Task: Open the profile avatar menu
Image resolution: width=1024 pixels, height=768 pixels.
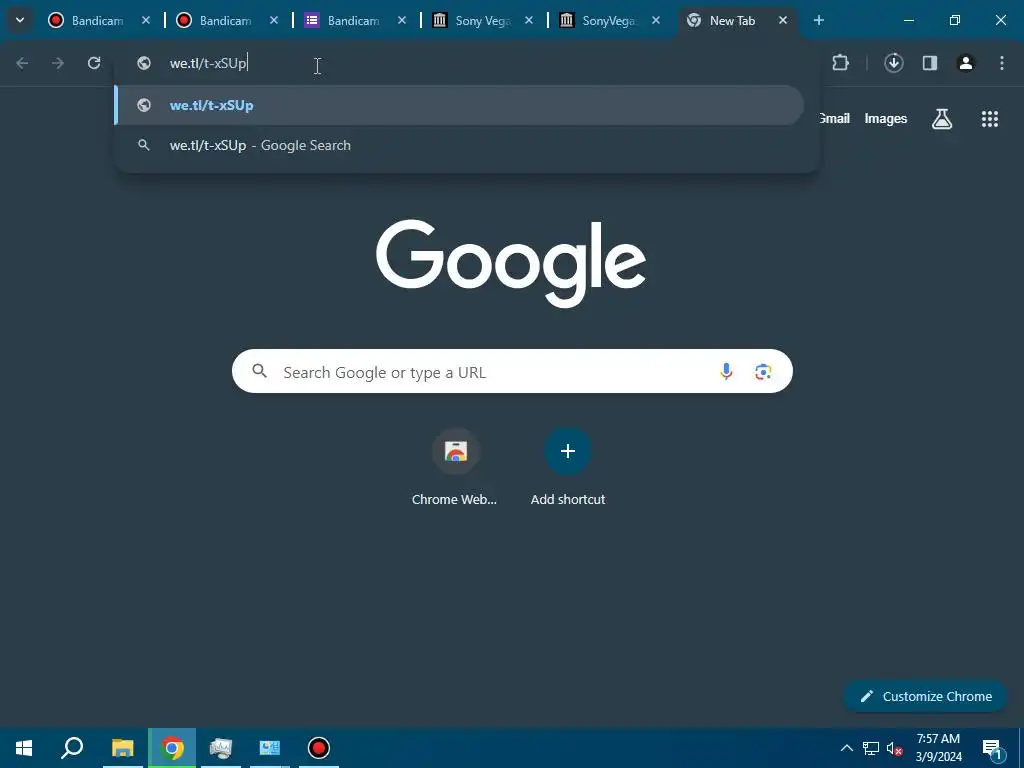Action: (x=966, y=63)
